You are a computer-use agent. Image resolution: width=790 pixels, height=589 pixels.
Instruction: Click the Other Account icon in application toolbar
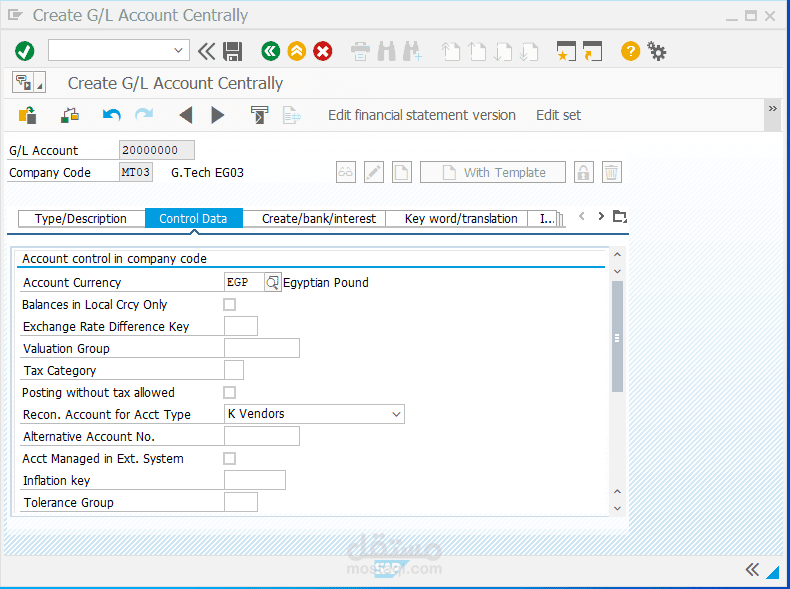click(28, 115)
